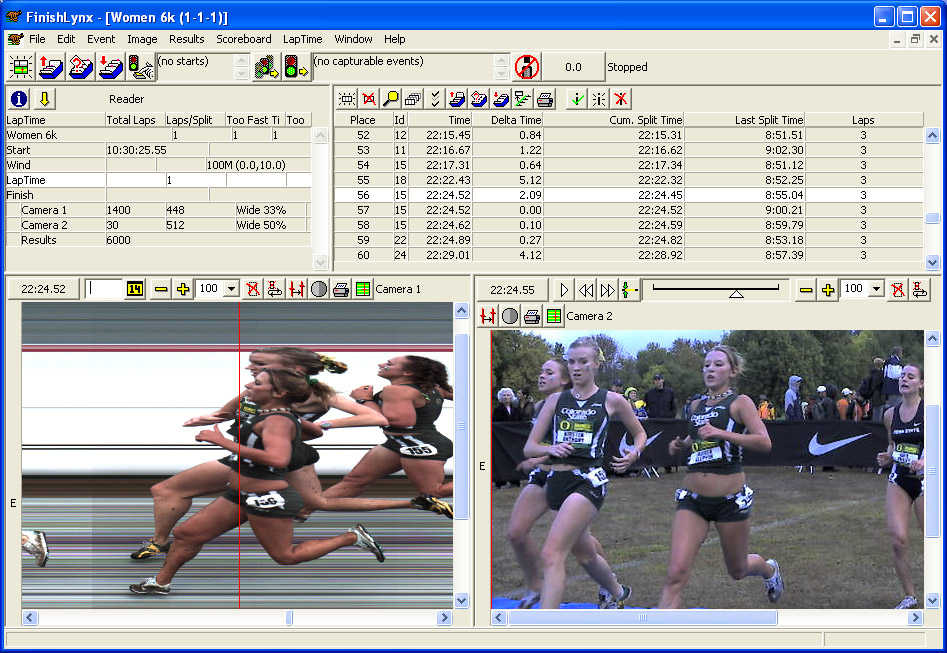Click the printer icon in Camera 1 toolbar
947x653 pixels.
coord(342,289)
